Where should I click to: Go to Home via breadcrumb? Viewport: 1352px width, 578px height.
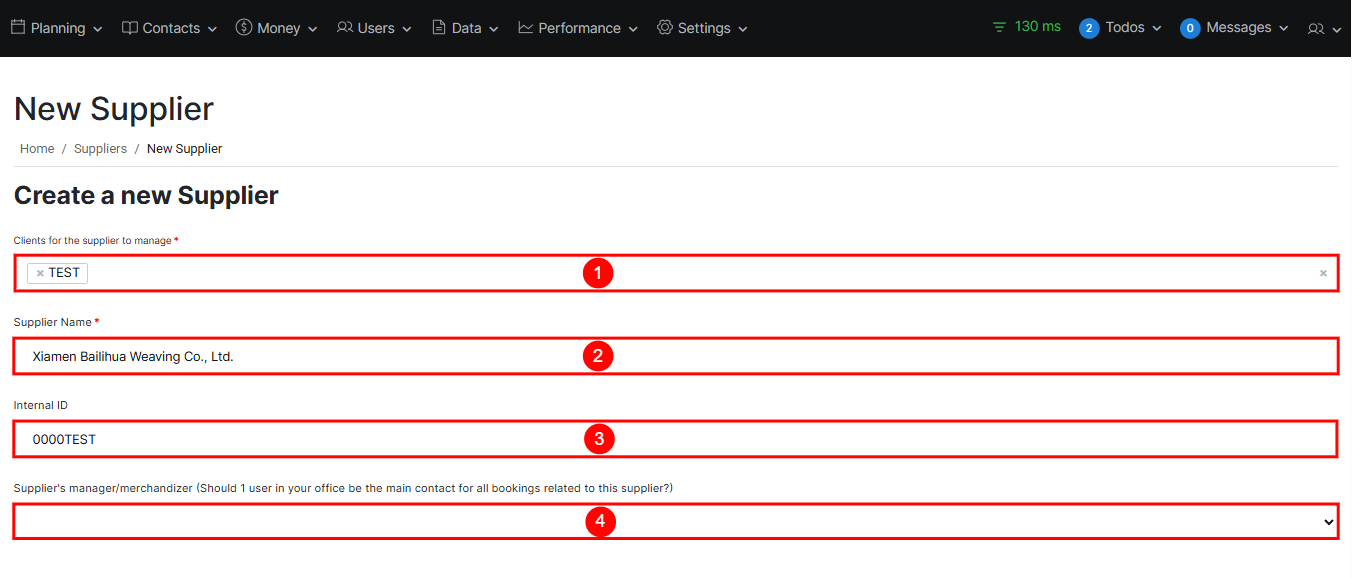(37, 149)
